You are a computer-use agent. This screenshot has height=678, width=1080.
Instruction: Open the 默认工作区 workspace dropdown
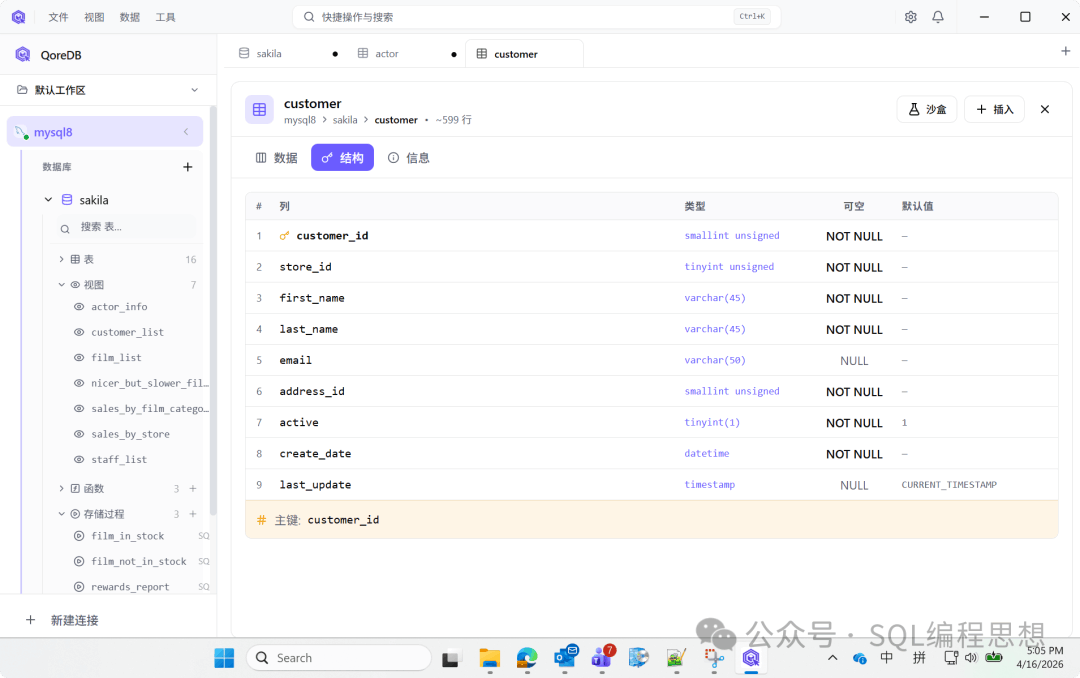[x=194, y=90]
